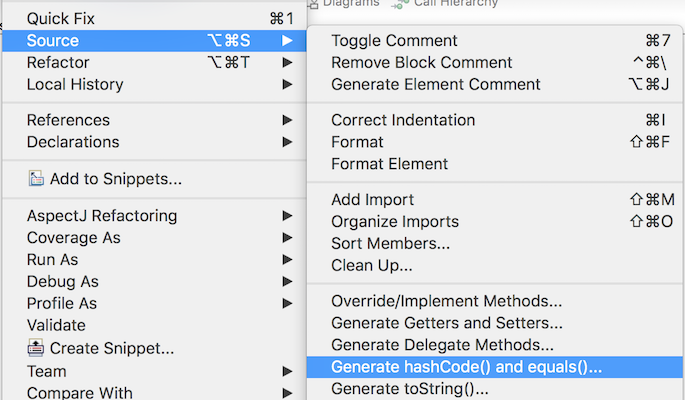Select Generate Getters and Setters
685x400 pixels.
(446, 323)
